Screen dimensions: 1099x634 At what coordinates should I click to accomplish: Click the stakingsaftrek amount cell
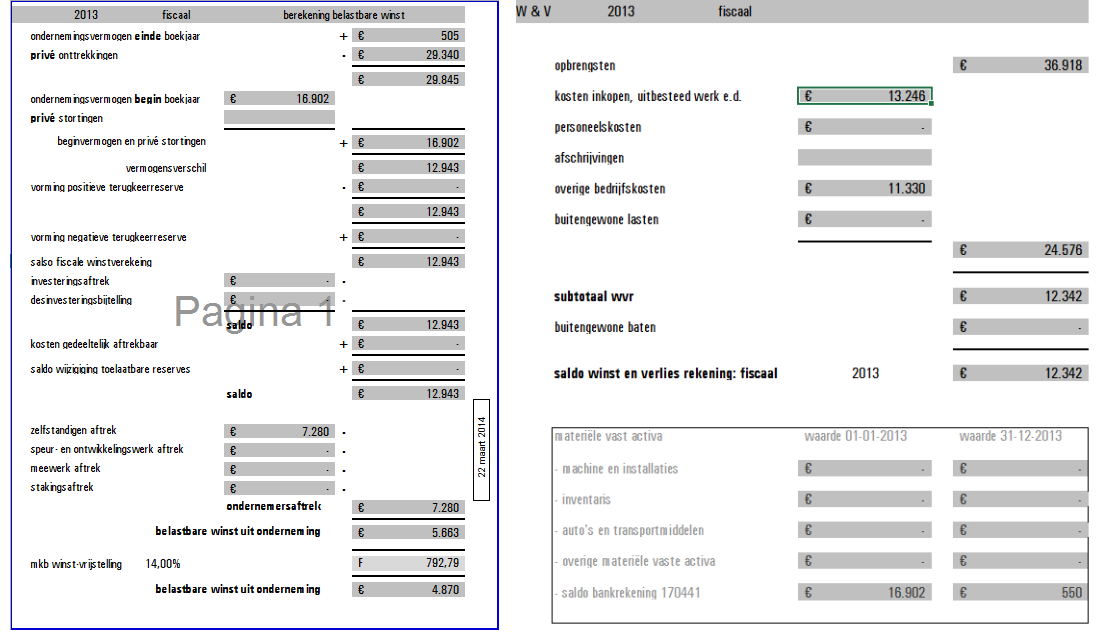click(x=279, y=488)
